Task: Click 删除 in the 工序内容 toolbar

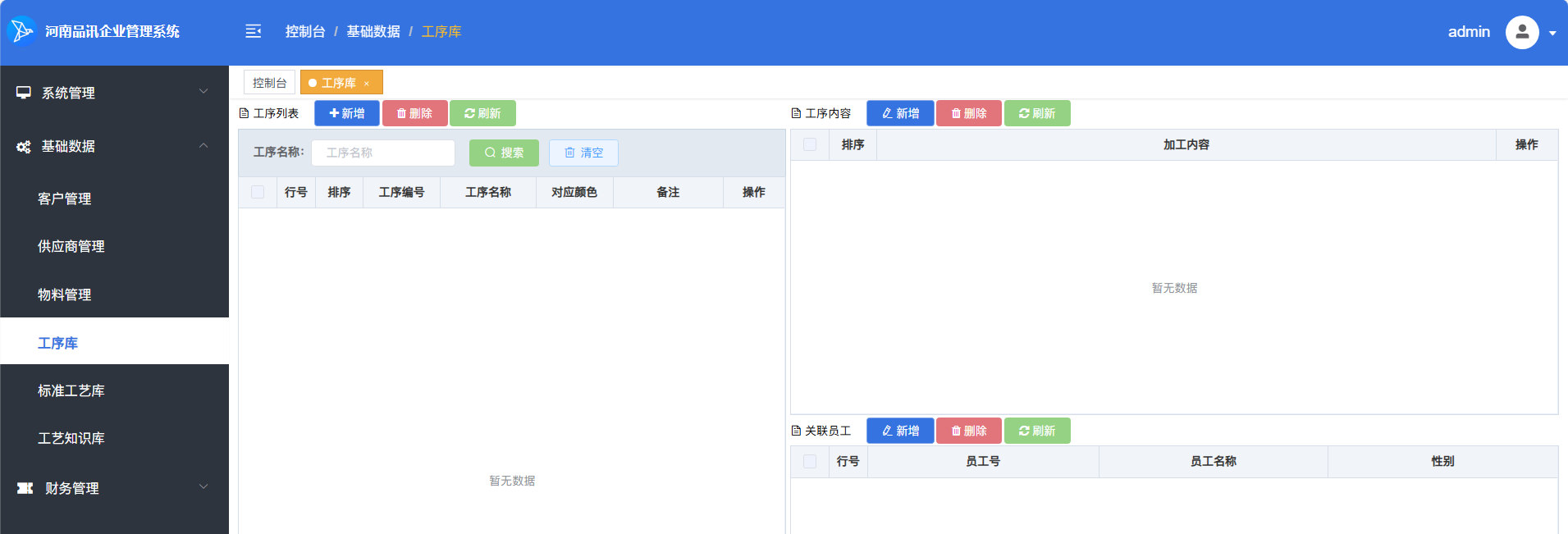Action: pyautogui.click(x=969, y=113)
